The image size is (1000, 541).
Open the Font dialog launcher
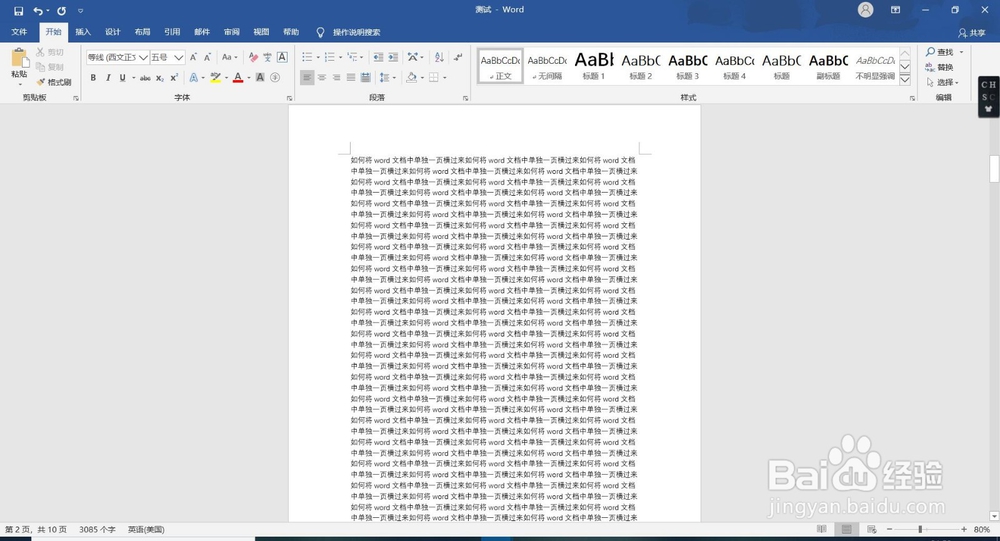point(290,98)
